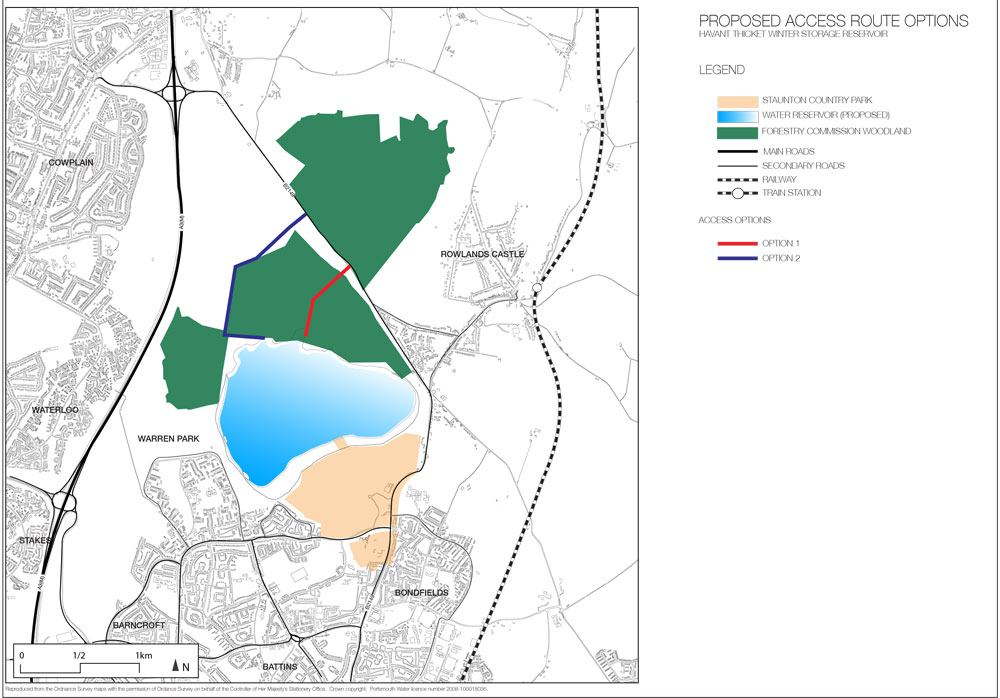The image size is (1000, 698).
Task: Click the 'LEGEND' heading
Action: pyautogui.click(x=722, y=70)
